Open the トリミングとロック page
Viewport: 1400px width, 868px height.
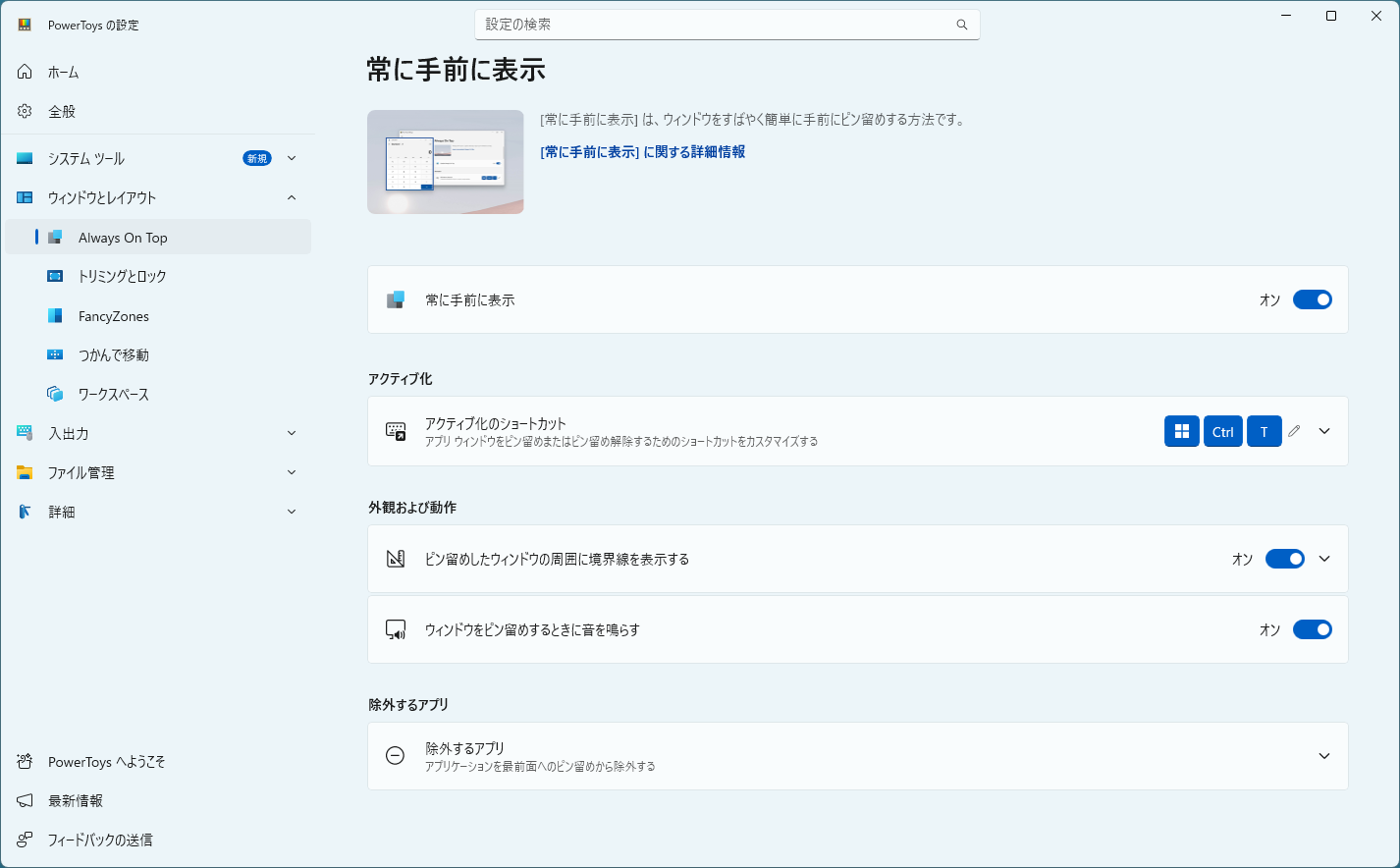click(x=158, y=276)
